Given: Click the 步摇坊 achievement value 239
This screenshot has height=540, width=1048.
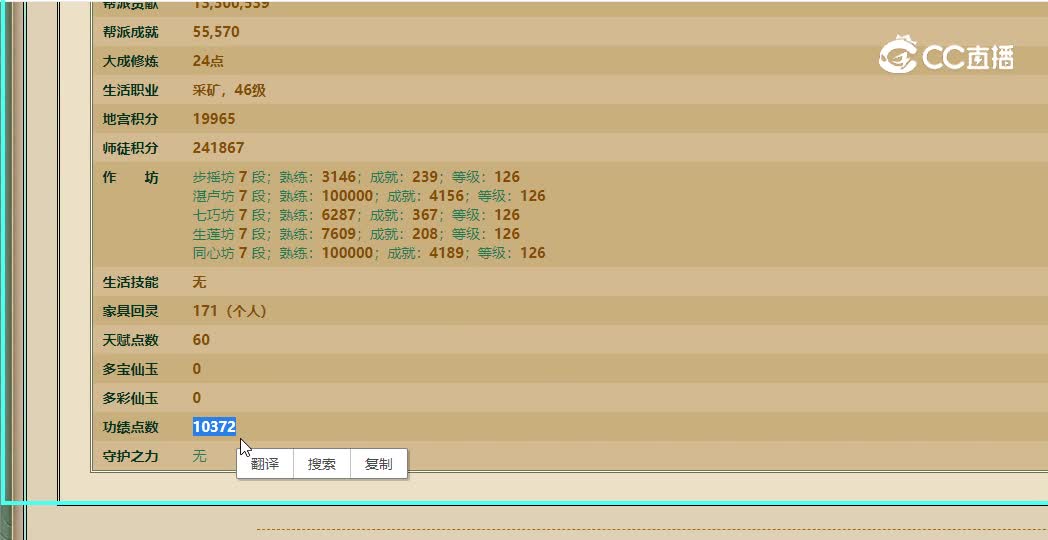Looking at the screenshot, I should pos(424,177).
